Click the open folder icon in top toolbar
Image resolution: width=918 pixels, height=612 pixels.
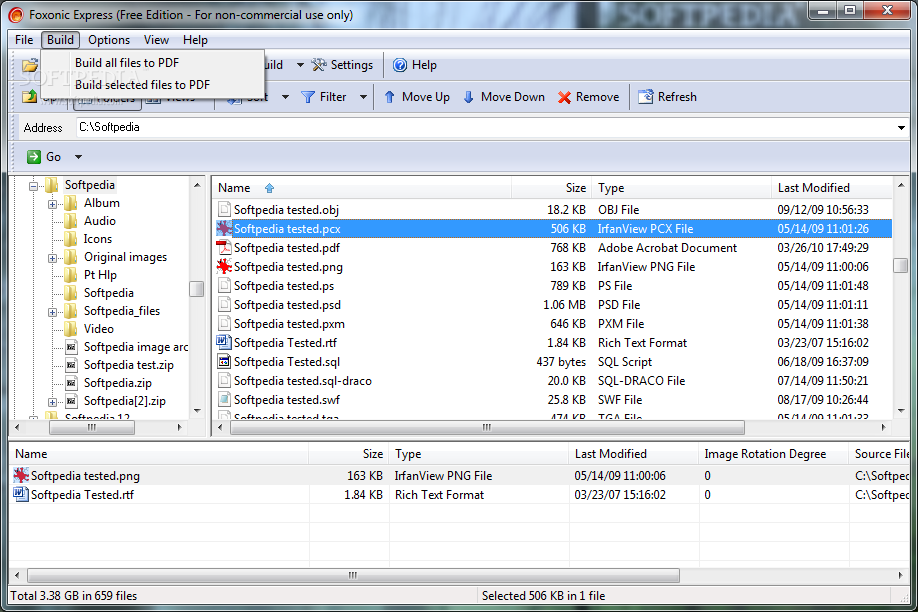(x=30, y=65)
